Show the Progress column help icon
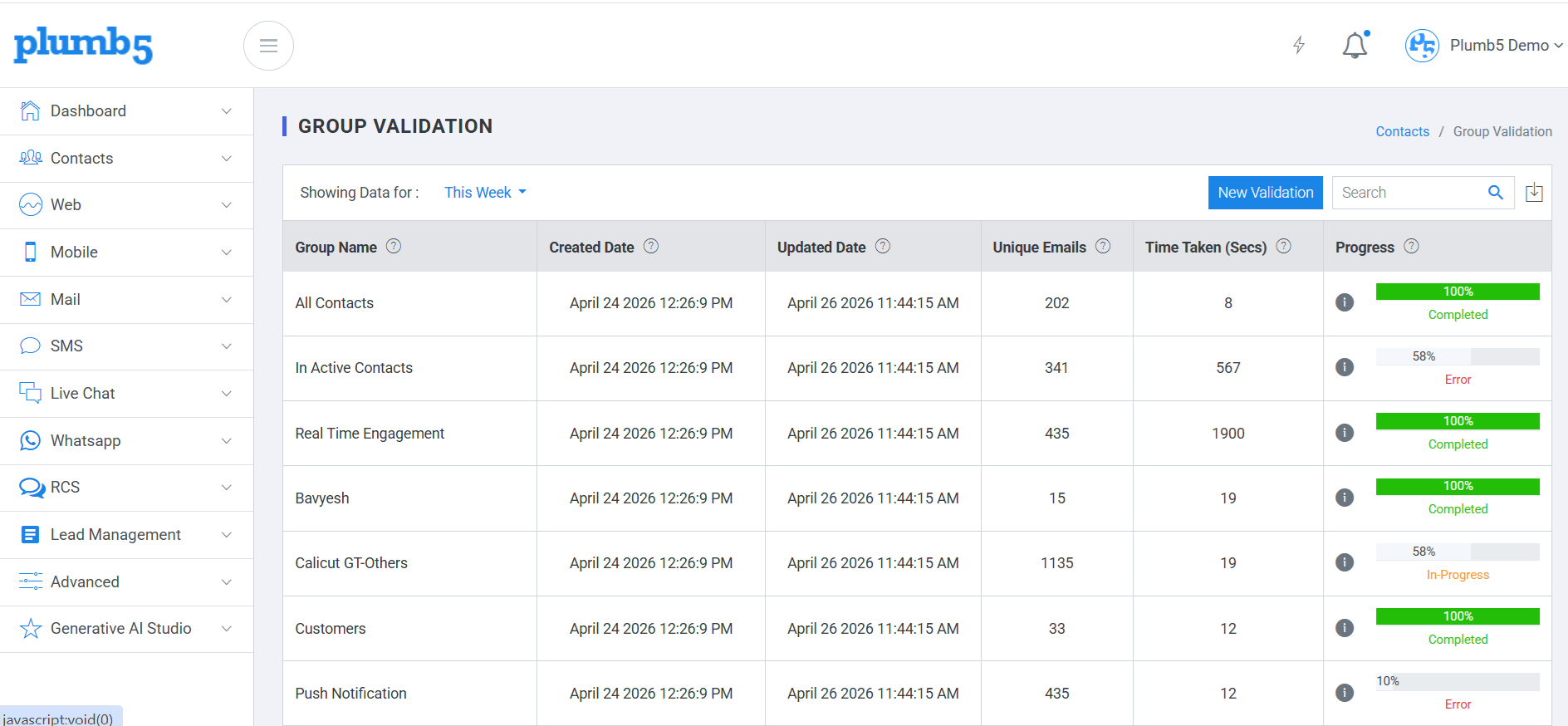This screenshot has width=1568, height=726. coord(1411,246)
